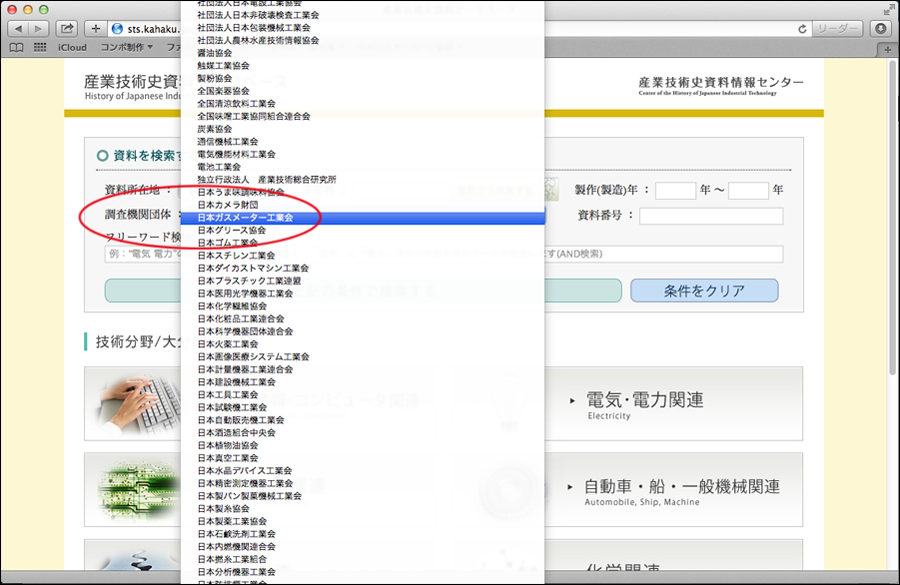Image resolution: width=900 pixels, height=585 pixels.
Task: Select 日本ガスメーター工業会 in the list
Action: (363, 218)
